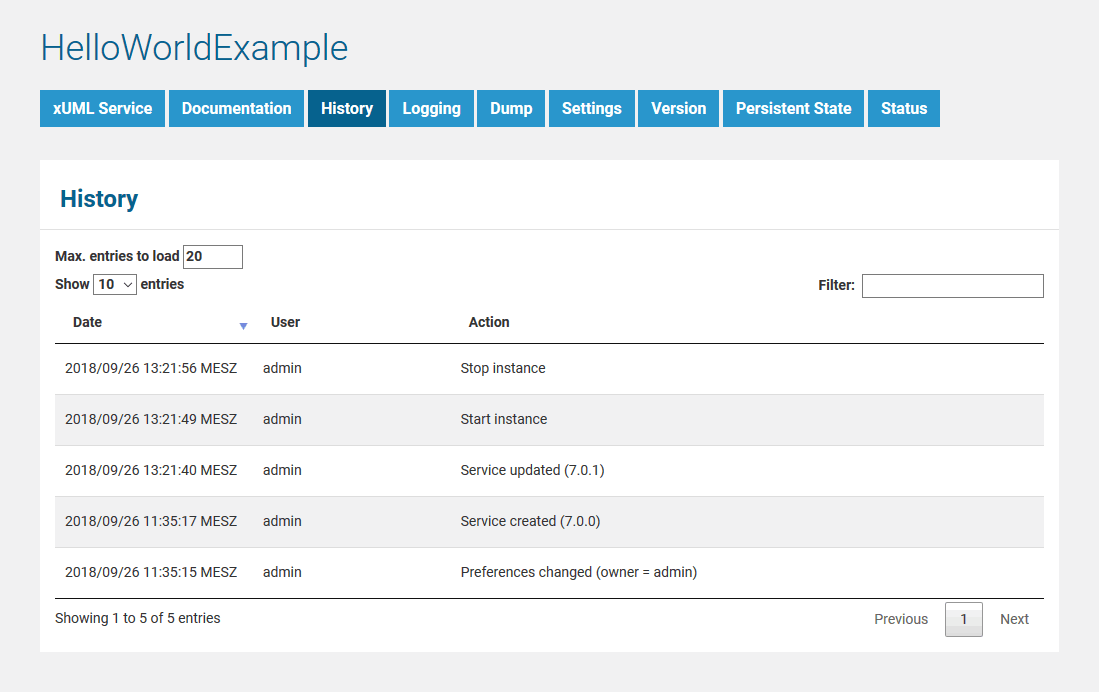Click the Service updated (7.0.1) entry
1099x692 pixels.
point(532,470)
